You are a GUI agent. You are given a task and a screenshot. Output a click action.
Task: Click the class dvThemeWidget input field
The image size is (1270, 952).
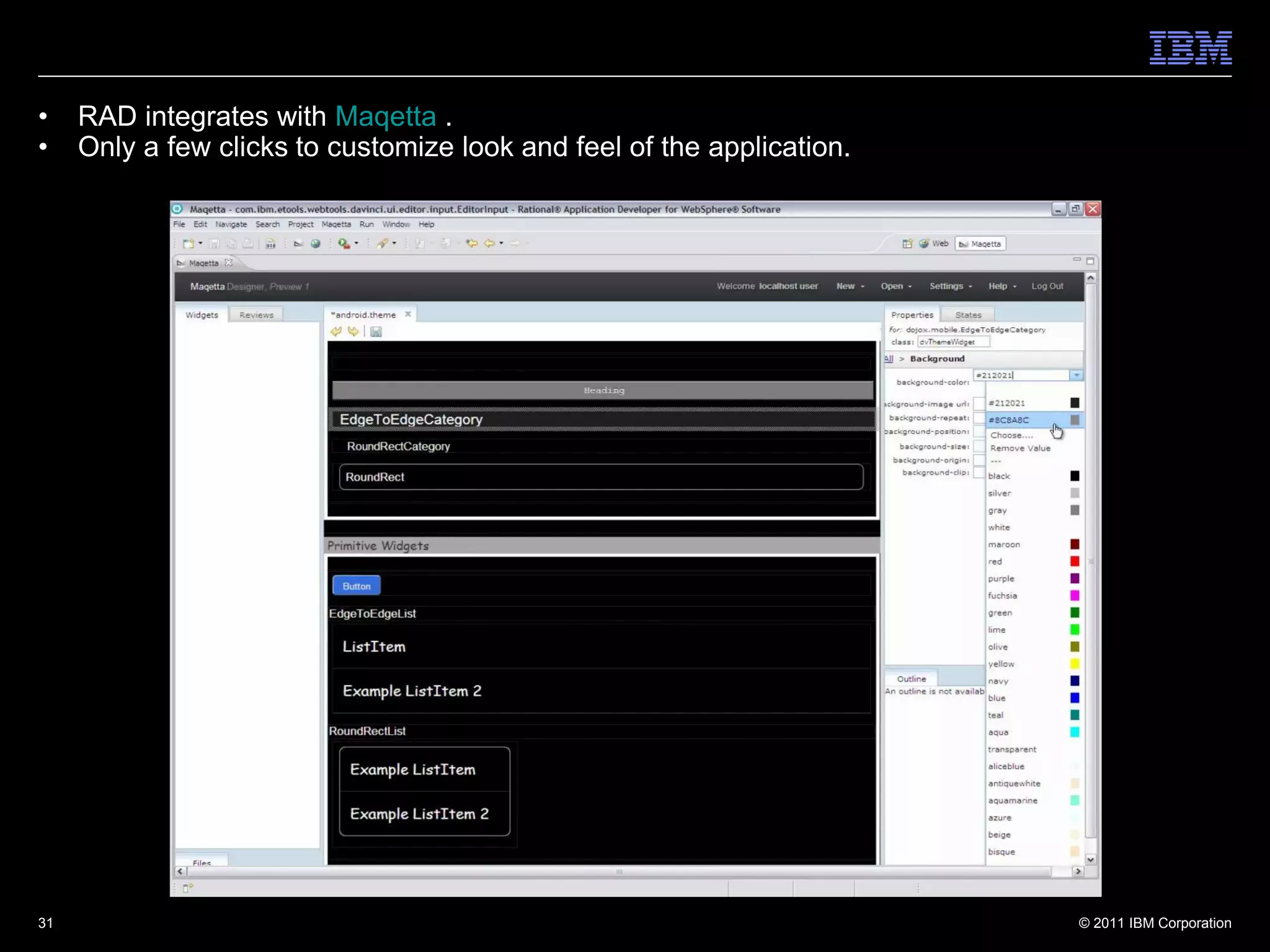pos(954,342)
